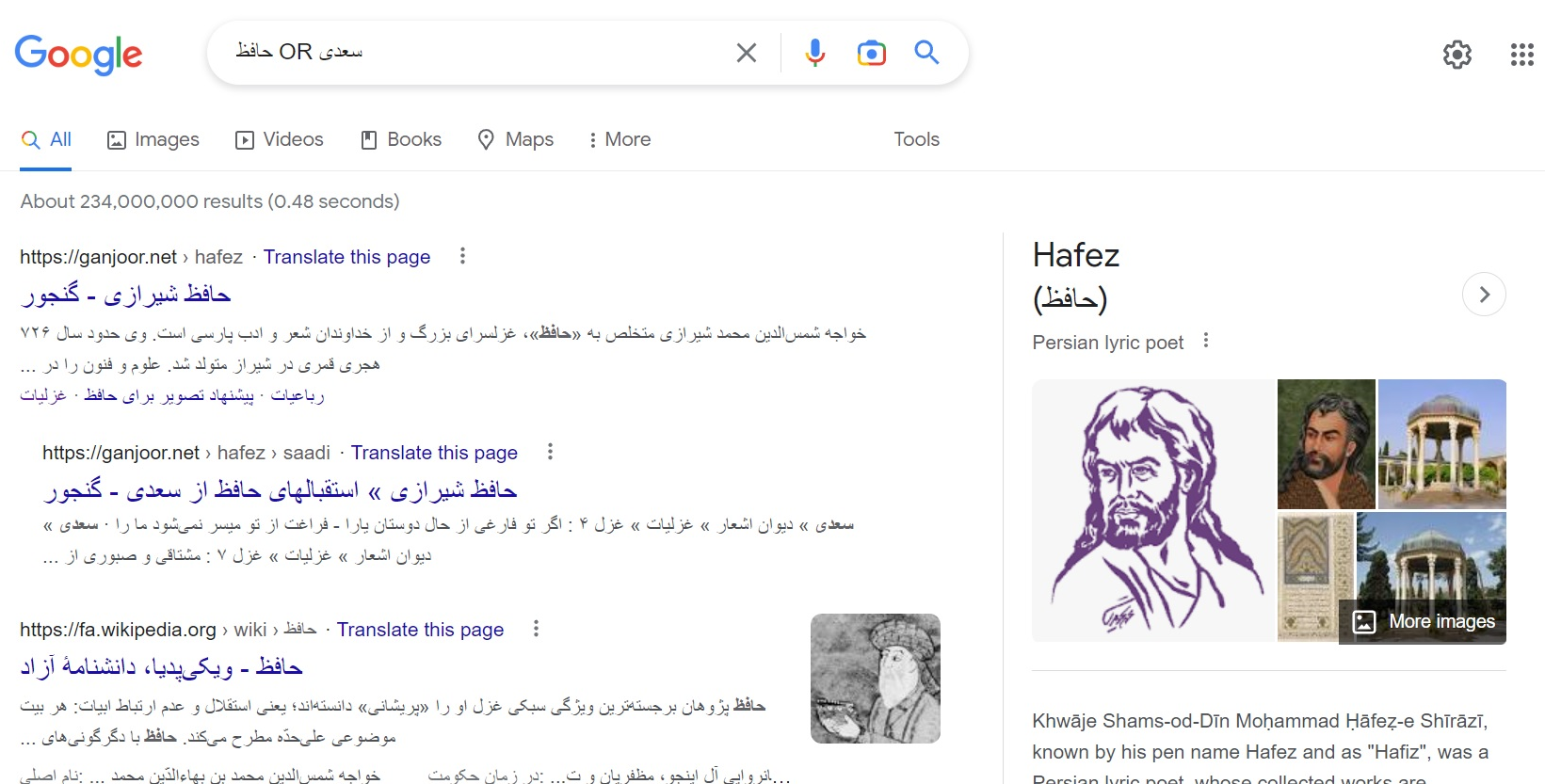This screenshot has height=784, width=1545.
Task: Open the غزلیات sitelink
Action: pyautogui.click(x=43, y=395)
